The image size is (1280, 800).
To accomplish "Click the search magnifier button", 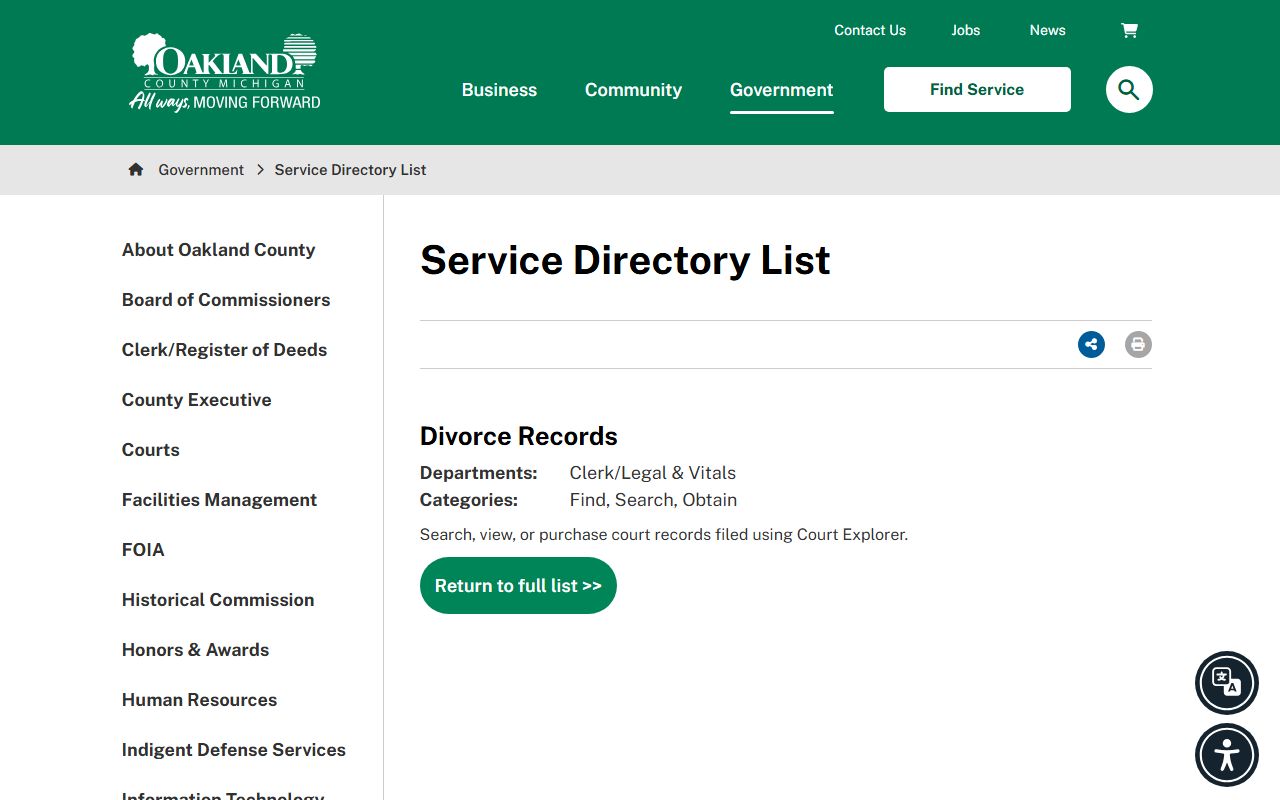I will [1129, 90].
